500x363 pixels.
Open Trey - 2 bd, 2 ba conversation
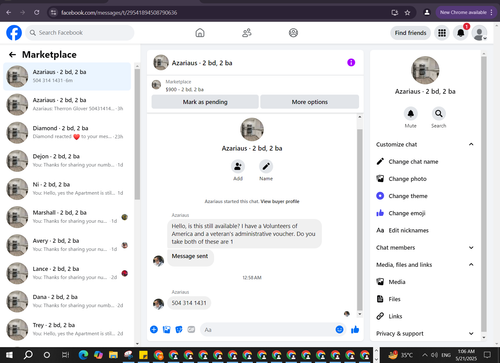(67, 329)
